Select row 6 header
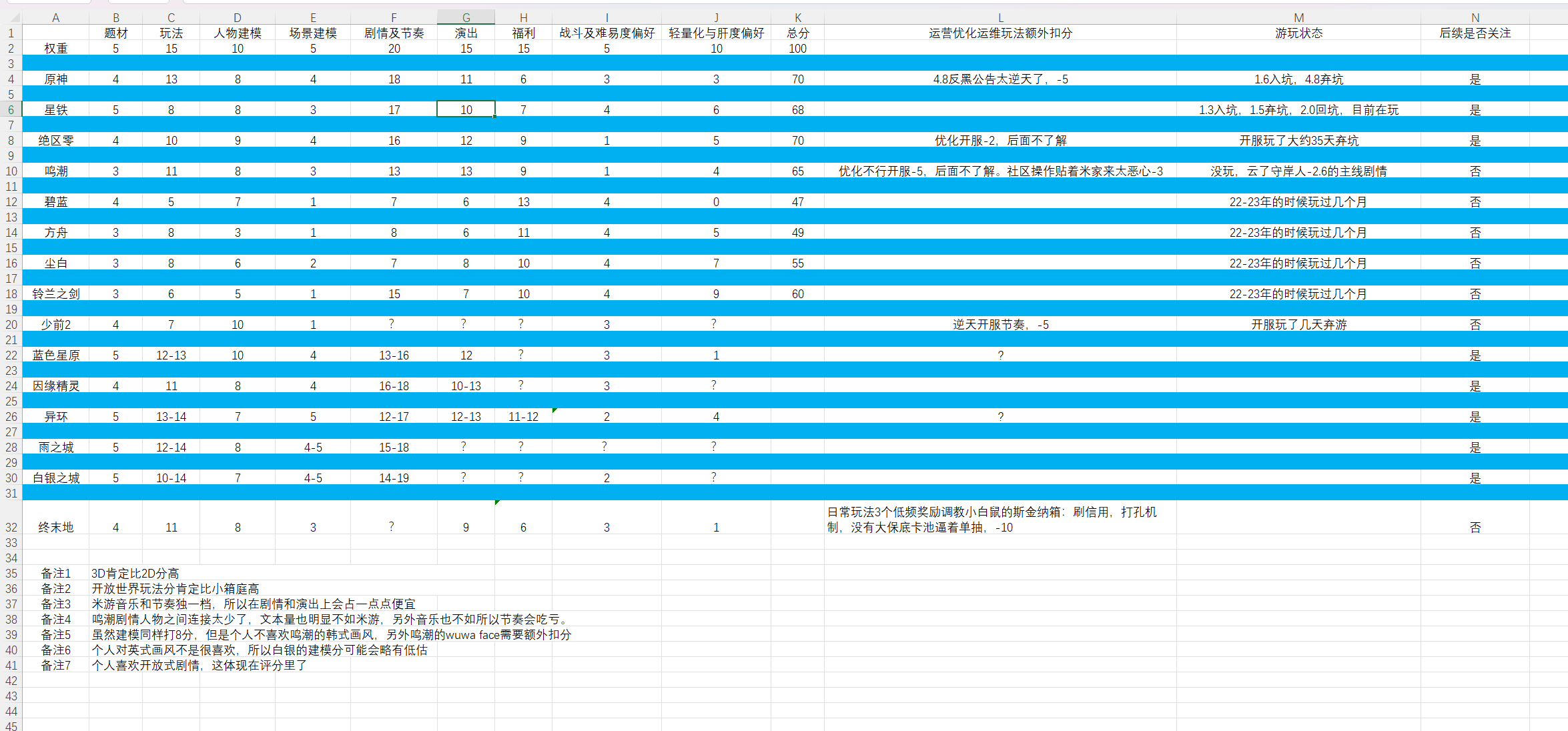 coord(11,109)
